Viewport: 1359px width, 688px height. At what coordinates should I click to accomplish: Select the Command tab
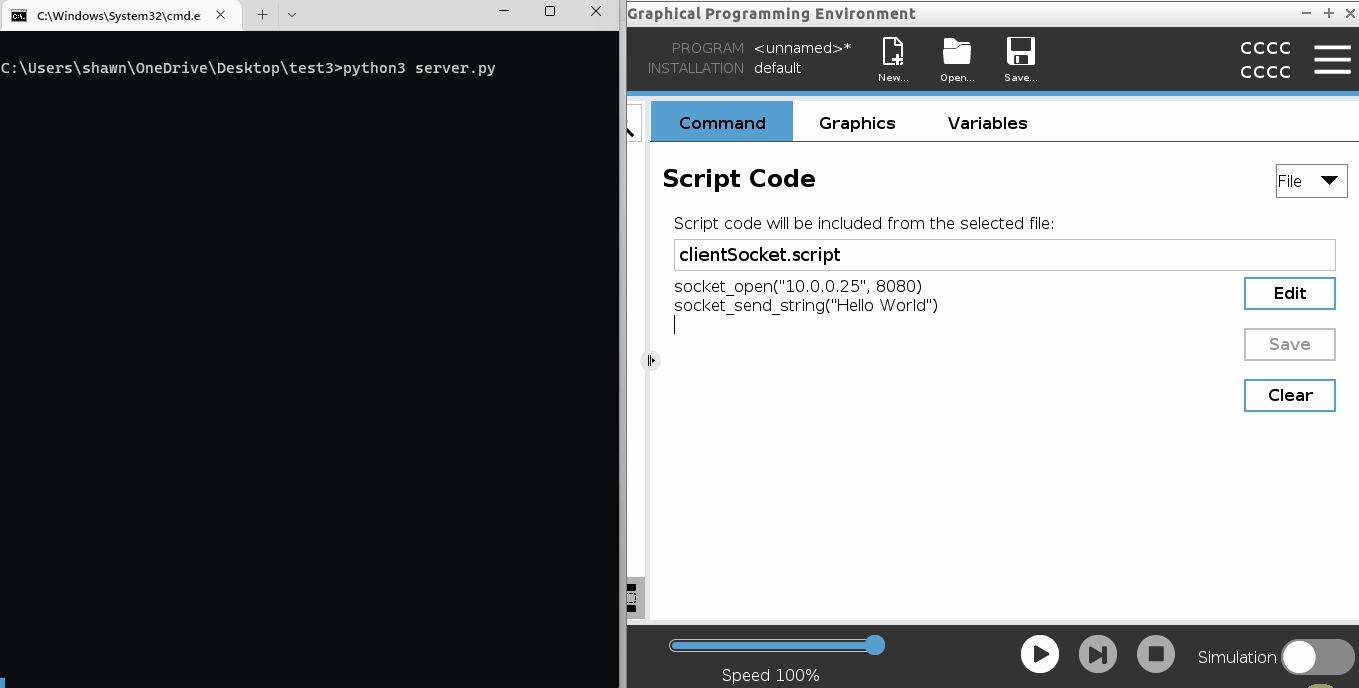tap(720, 123)
